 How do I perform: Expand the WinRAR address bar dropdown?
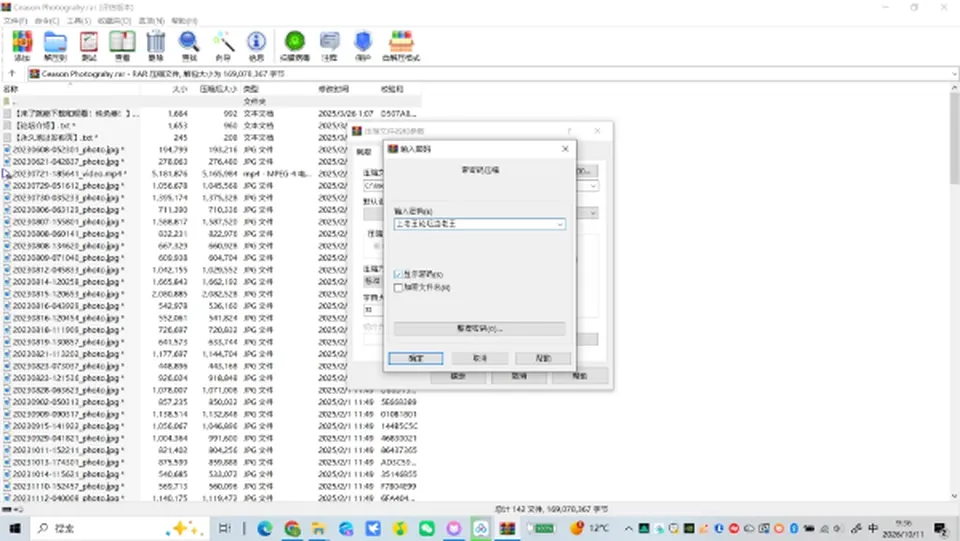pyautogui.click(x=954, y=74)
